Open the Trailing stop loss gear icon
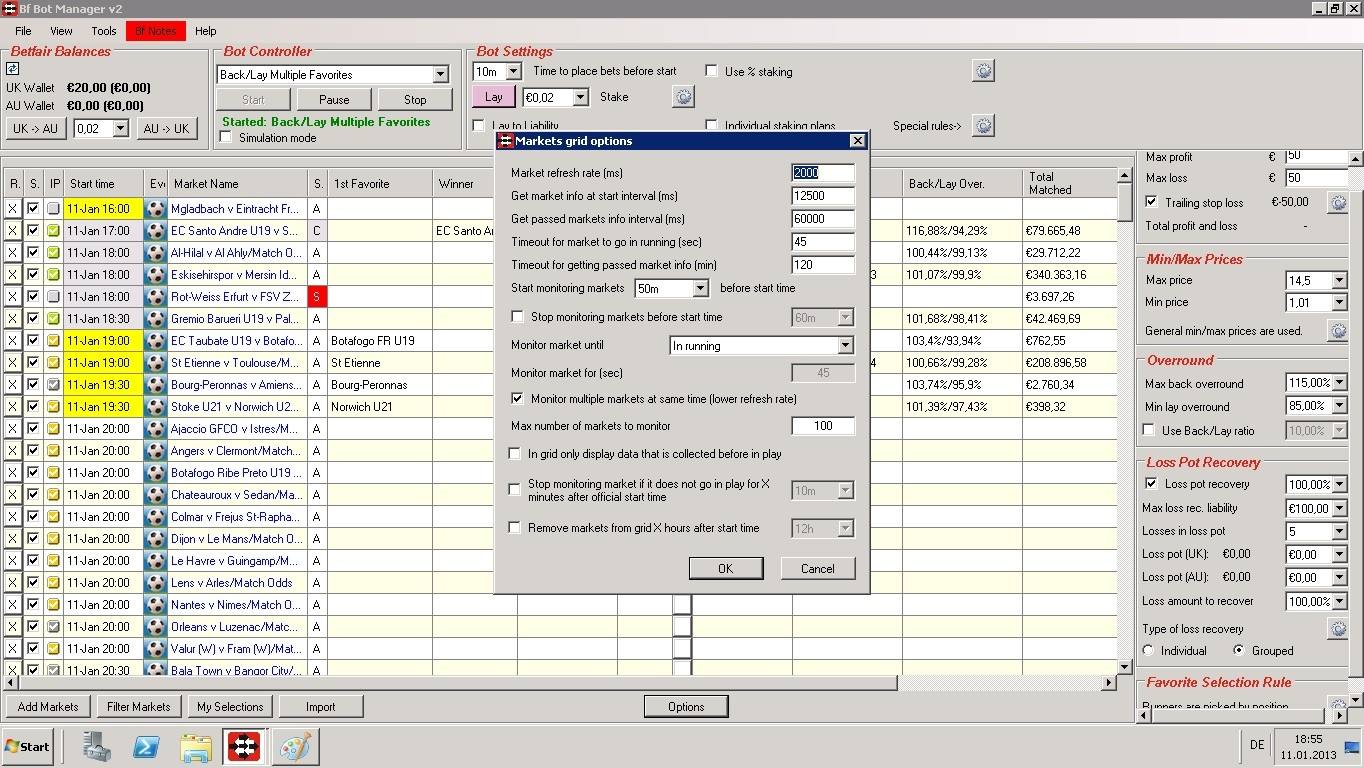1364x768 pixels. [1337, 202]
